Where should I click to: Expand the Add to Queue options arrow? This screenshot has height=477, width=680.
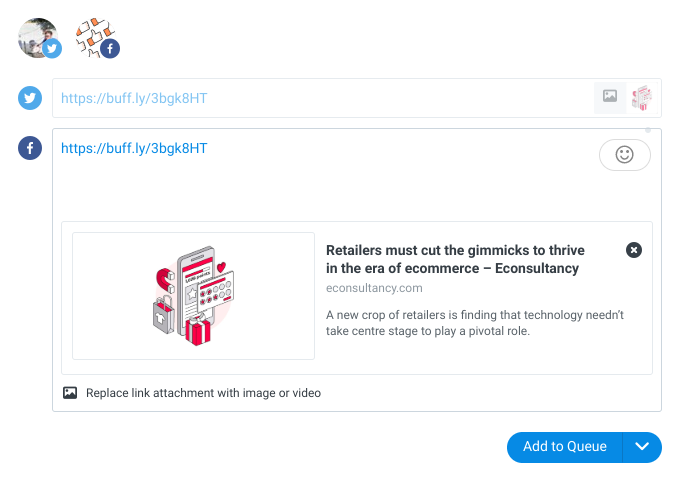642,447
